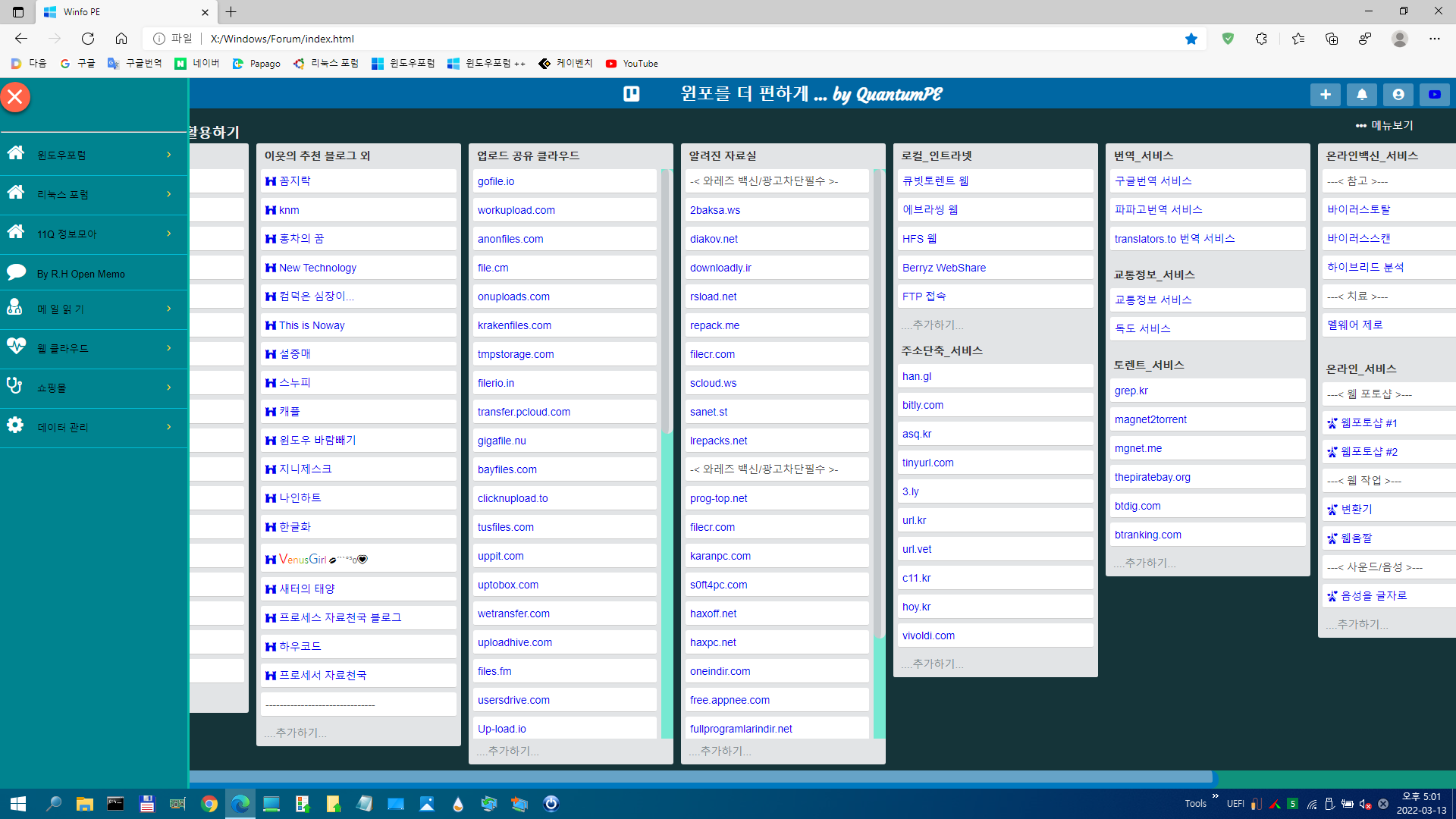Image resolution: width=1456 pixels, height=819 pixels.
Task: Open the Windows Start button
Action: [18, 804]
